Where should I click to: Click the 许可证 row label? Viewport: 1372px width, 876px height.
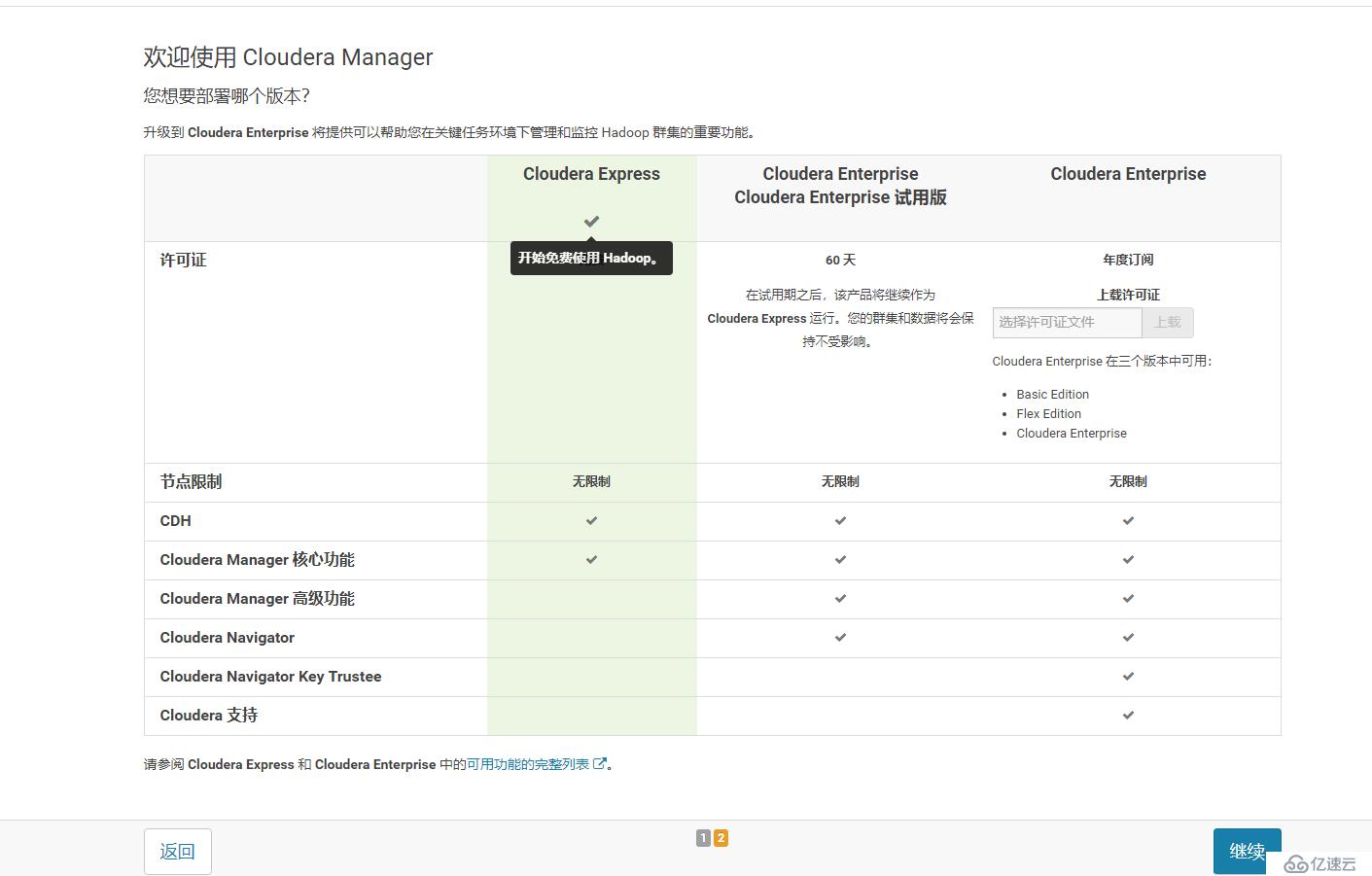click(x=183, y=260)
